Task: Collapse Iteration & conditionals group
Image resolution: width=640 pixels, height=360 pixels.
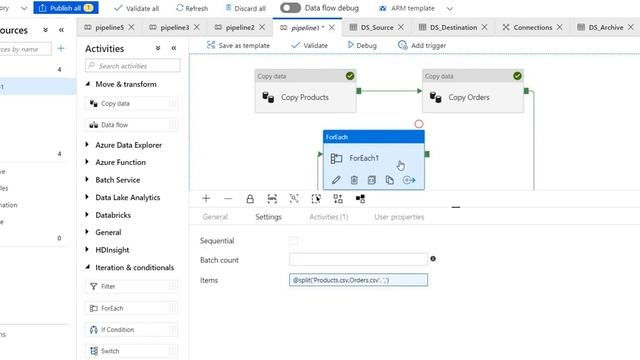Action: point(87,267)
